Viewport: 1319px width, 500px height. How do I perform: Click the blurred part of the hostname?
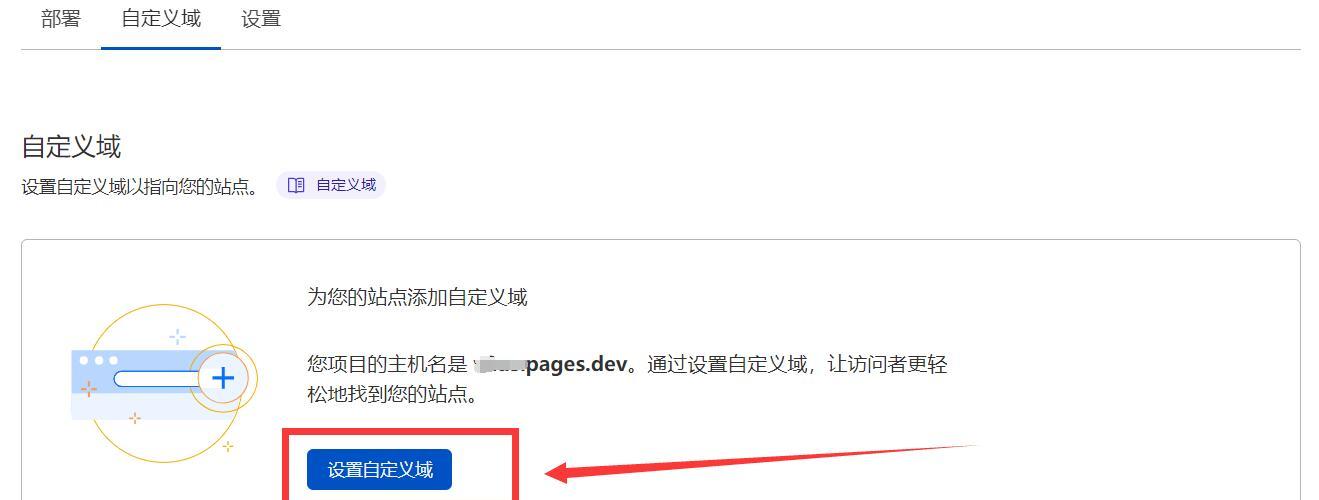coord(499,363)
